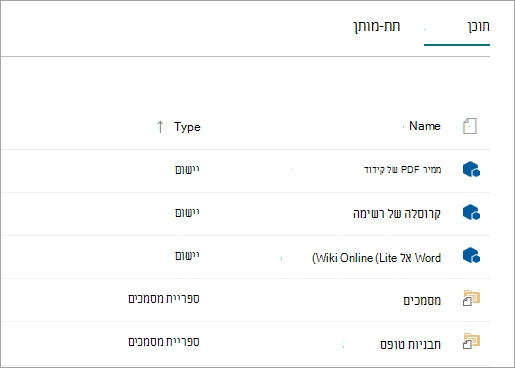
Task: Click app icon for Word אל Wiki Online
Action: 471,255
